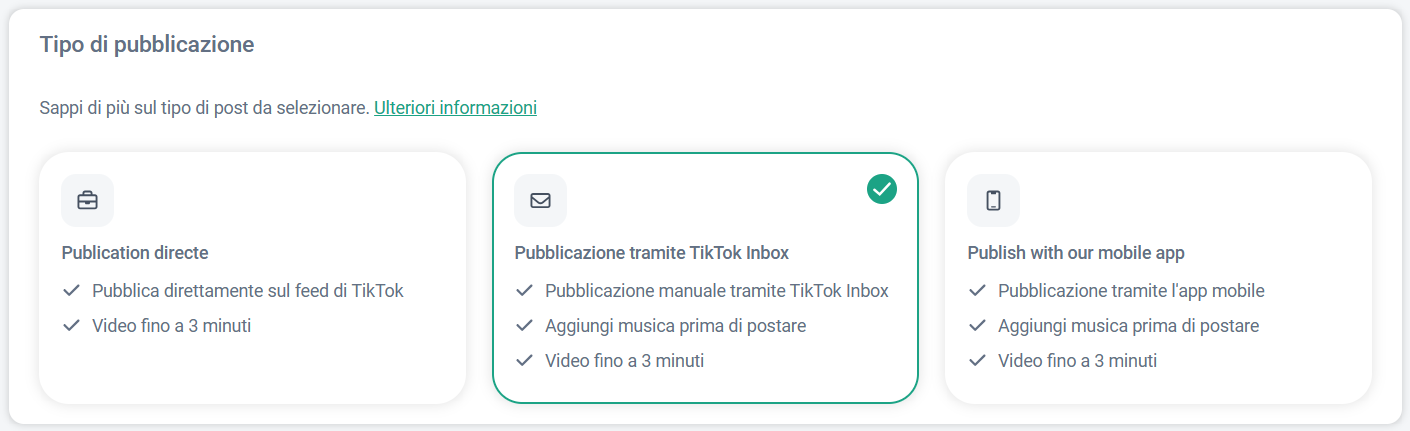Click 'Aggiungi musica prima di postare' in mobile card
This screenshot has width=1410, height=431.
click(x=1128, y=326)
